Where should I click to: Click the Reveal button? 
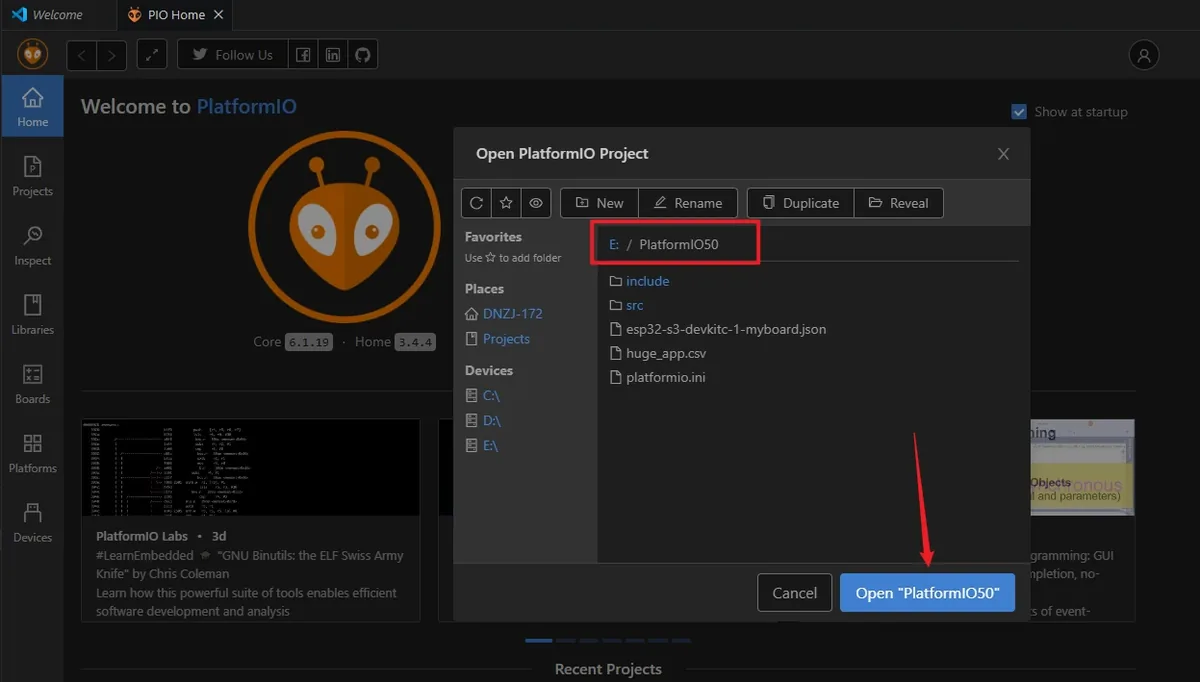tap(898, 203)
